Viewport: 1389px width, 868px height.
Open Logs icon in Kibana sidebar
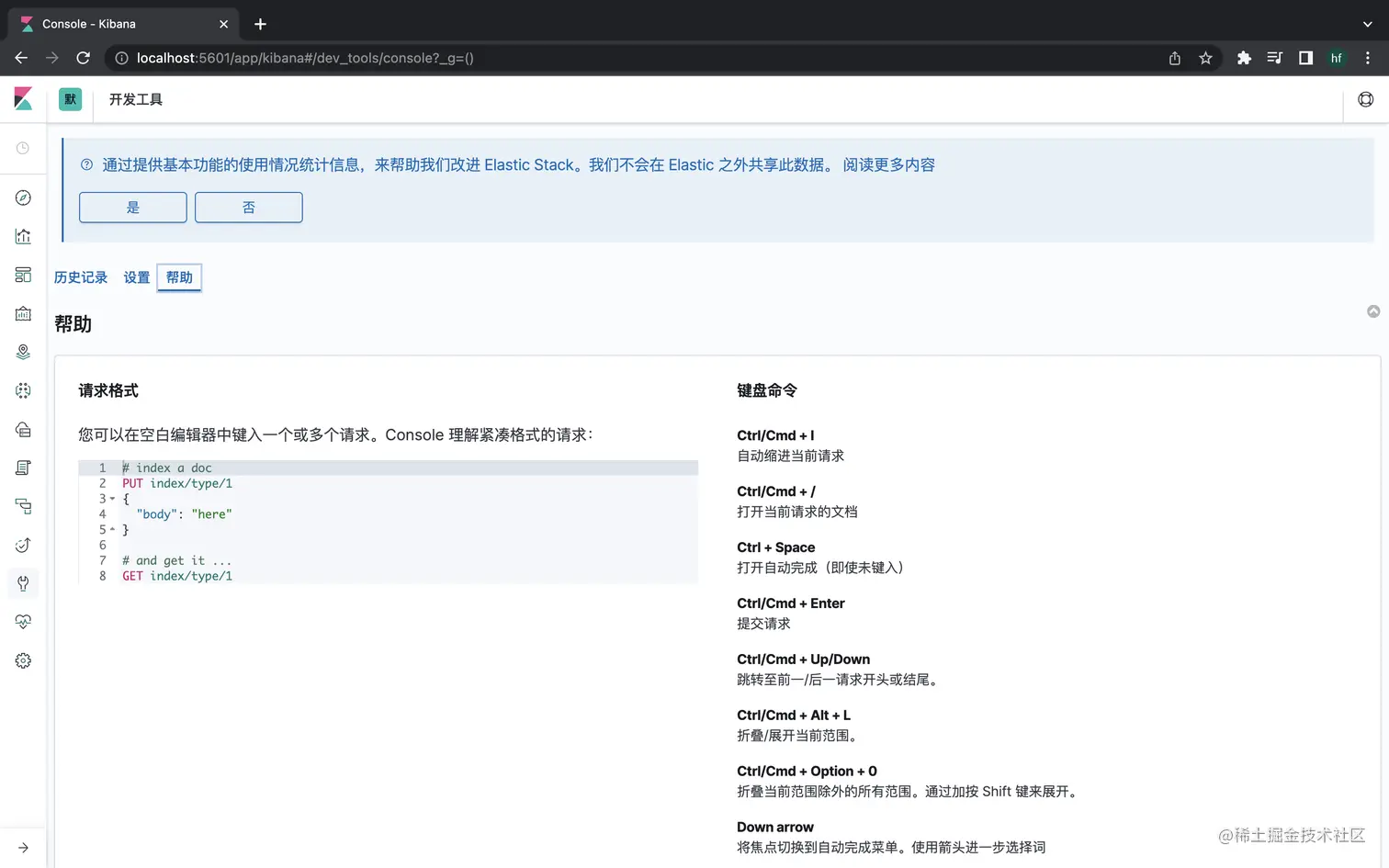click(x=23, y=468)
